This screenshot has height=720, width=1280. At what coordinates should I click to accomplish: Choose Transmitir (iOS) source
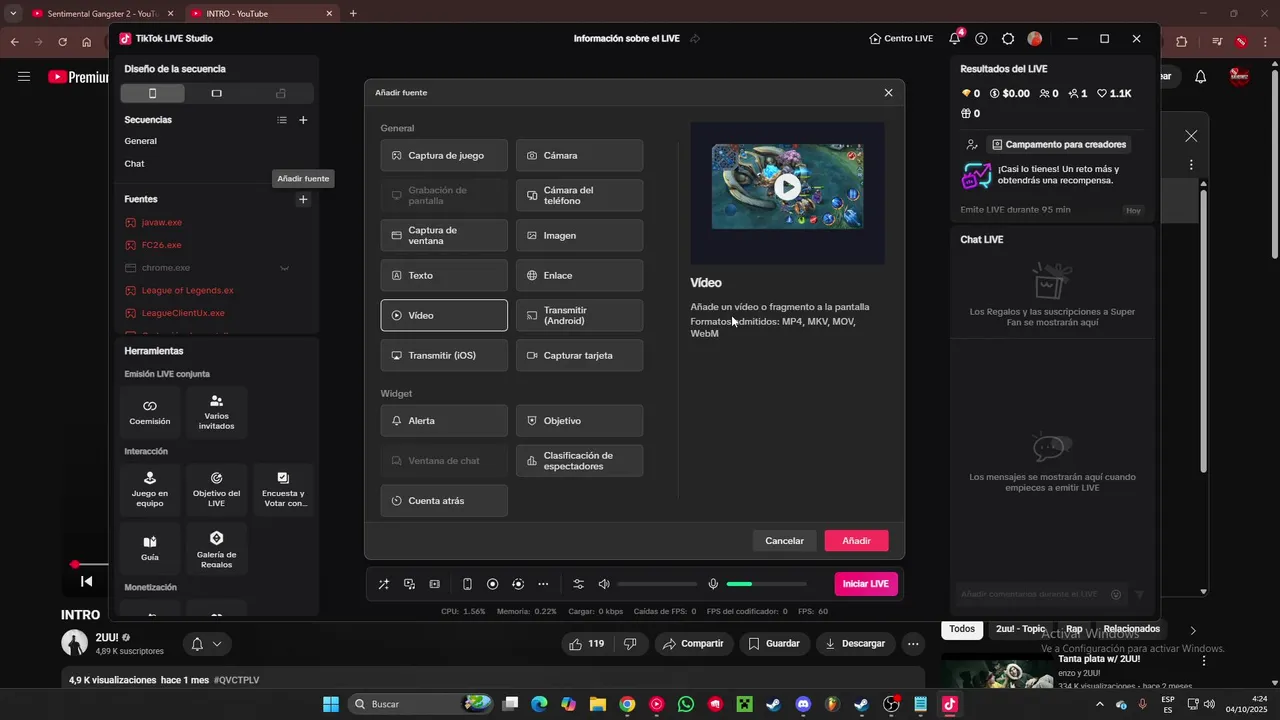(444, 355)
